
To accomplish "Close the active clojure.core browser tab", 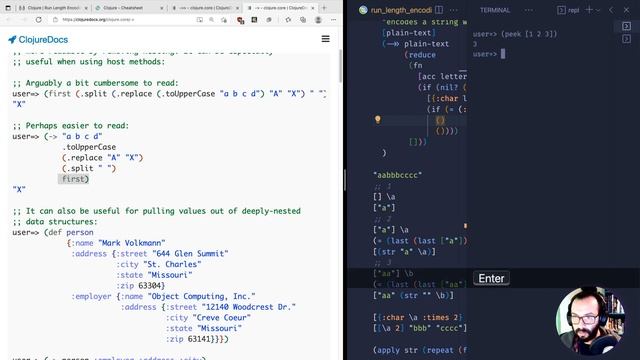I will pyautogui.click(x=313, y=8).
